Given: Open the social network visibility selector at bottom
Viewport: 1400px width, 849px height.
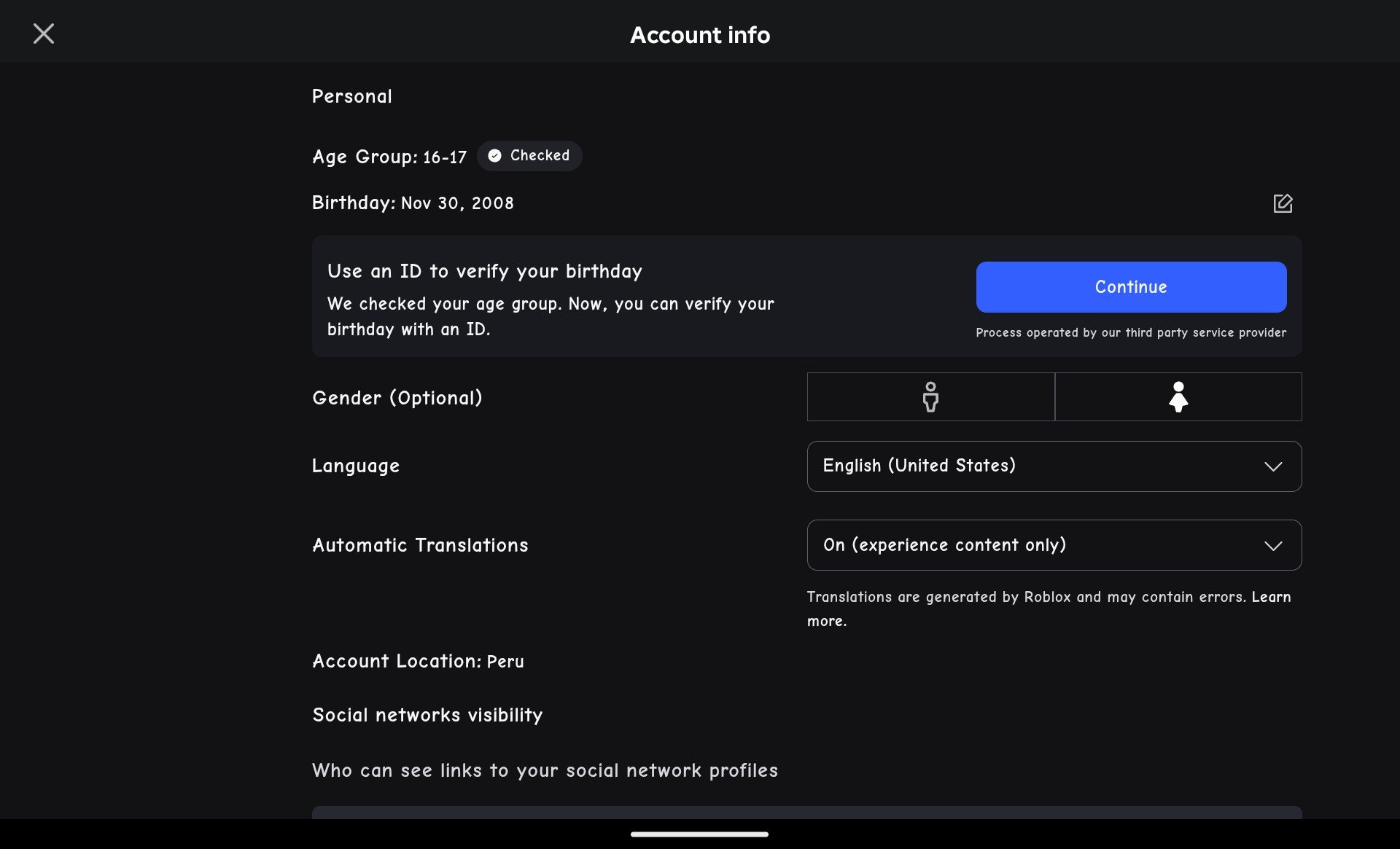Looking at the screenshot, I should click(806, 813).
